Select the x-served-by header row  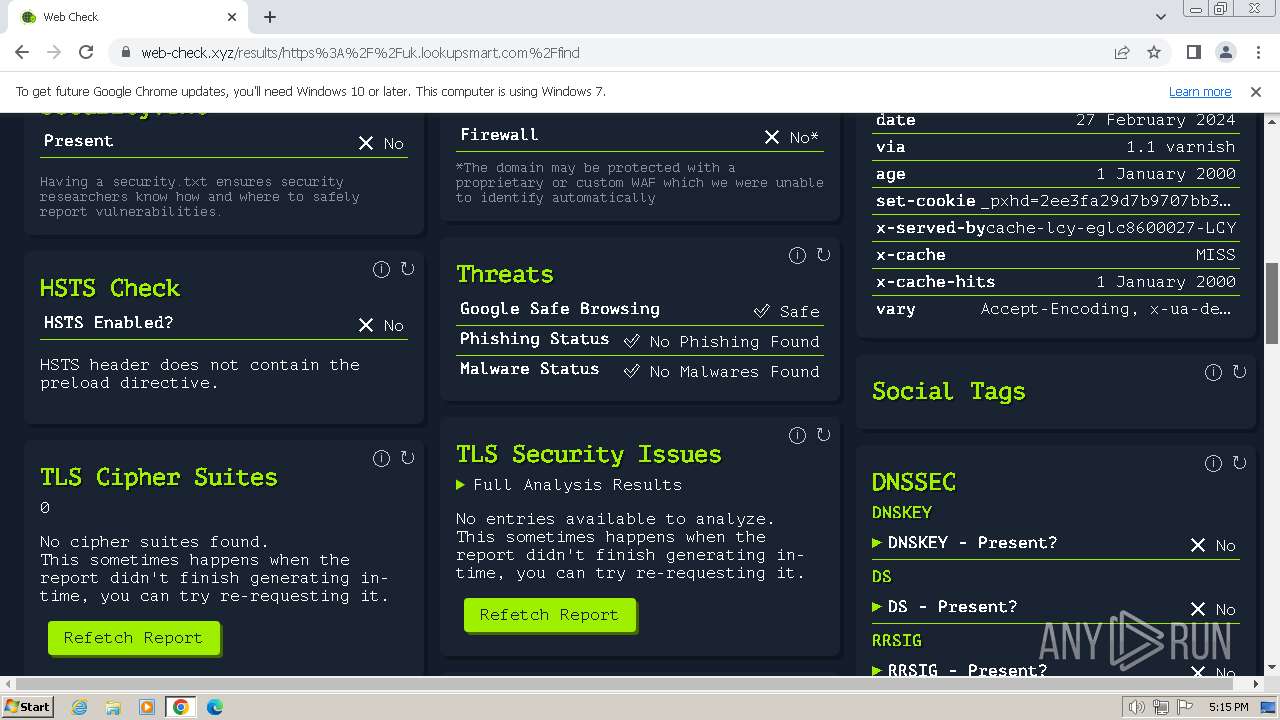(1056, 228)
